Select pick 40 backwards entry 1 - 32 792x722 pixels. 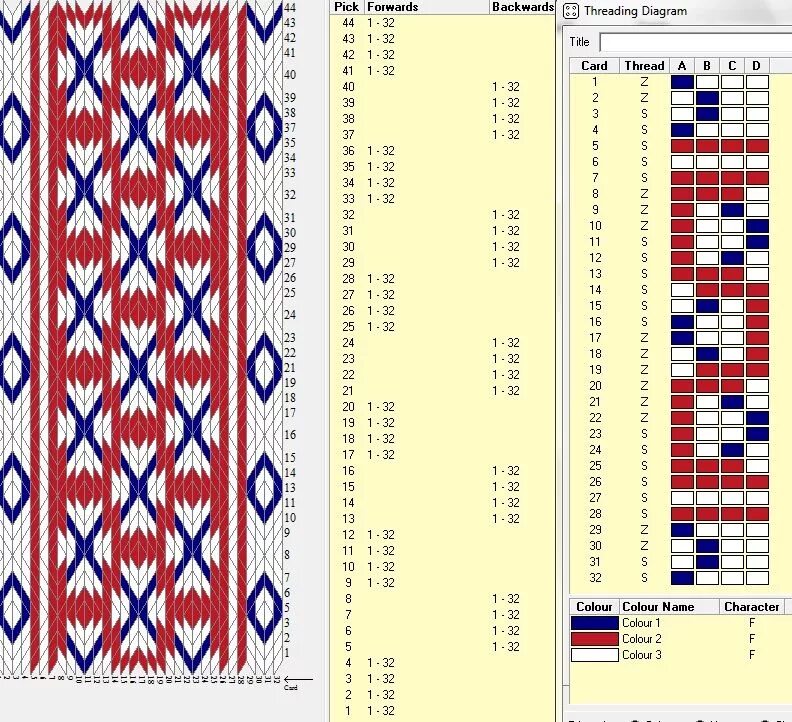pyautogui.click(x=506, y=87)
